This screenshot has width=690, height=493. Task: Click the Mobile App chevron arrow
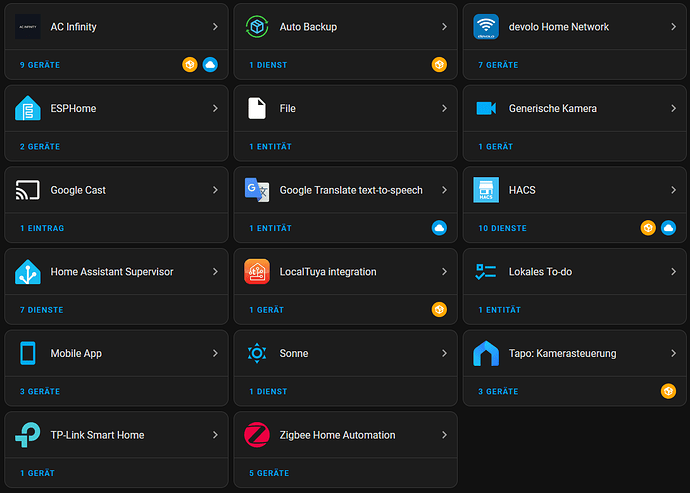pyautogui.click(x=215, y=353)
